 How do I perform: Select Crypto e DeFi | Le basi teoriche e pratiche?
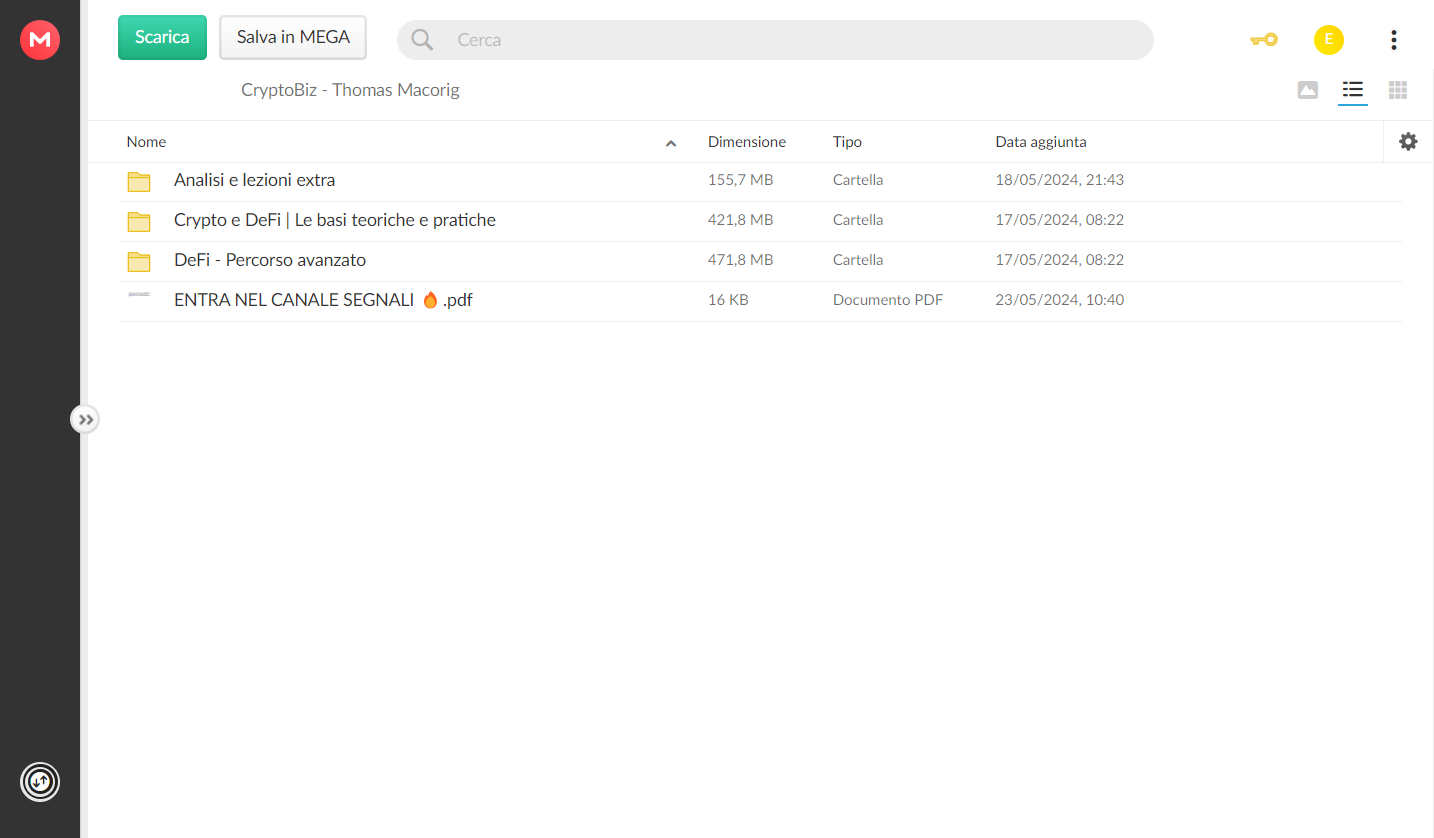(335, 220)
